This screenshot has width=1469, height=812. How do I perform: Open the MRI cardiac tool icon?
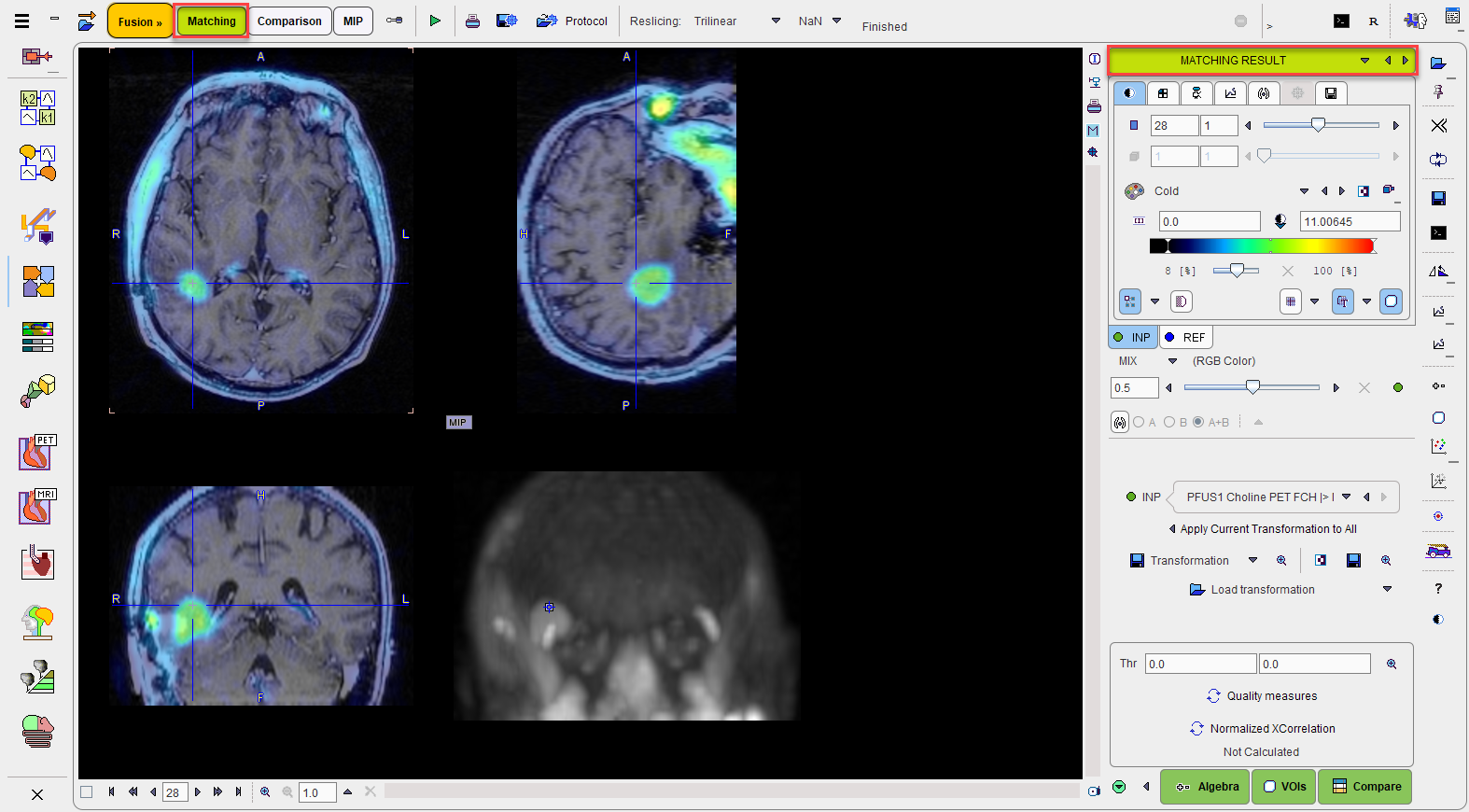point(37,507)
